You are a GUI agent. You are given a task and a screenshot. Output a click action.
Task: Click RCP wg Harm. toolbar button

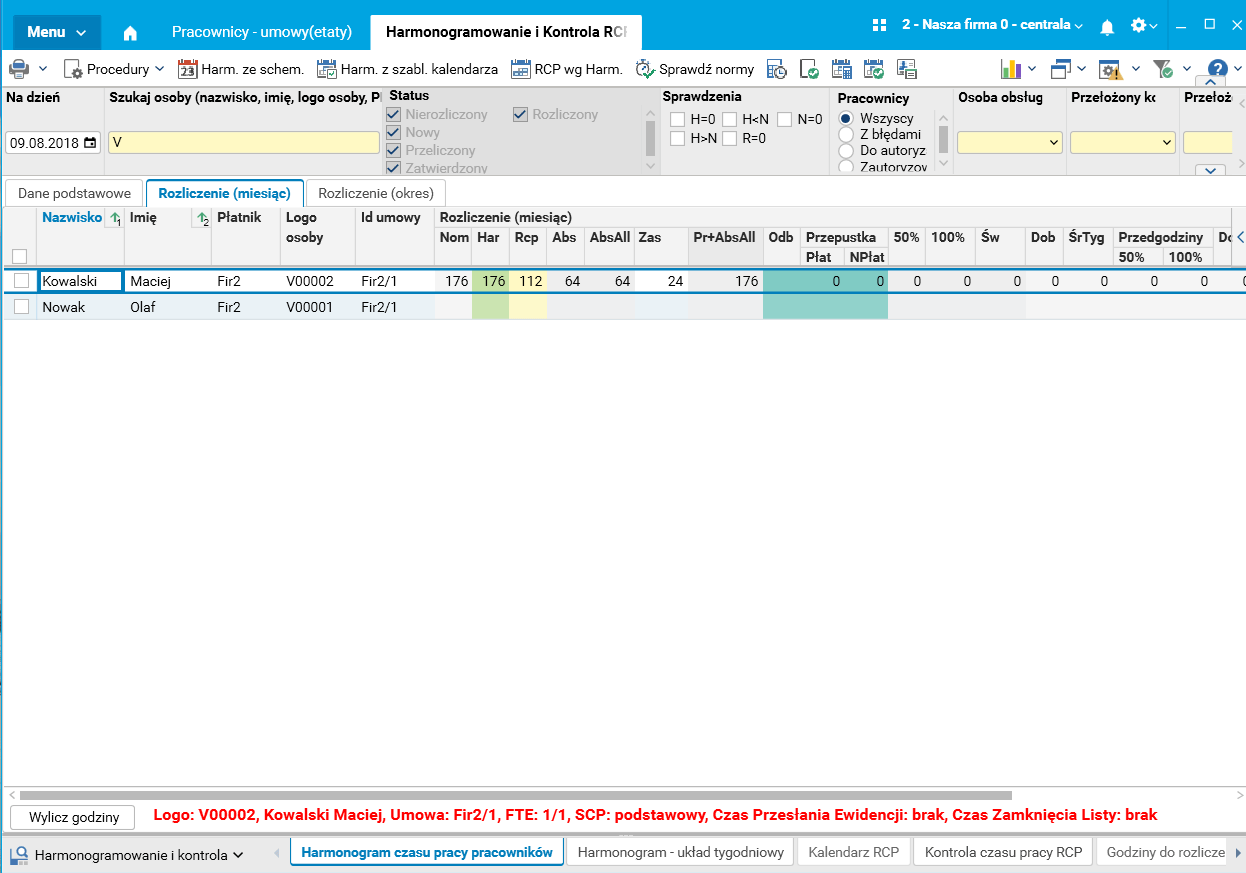point(566,69)
